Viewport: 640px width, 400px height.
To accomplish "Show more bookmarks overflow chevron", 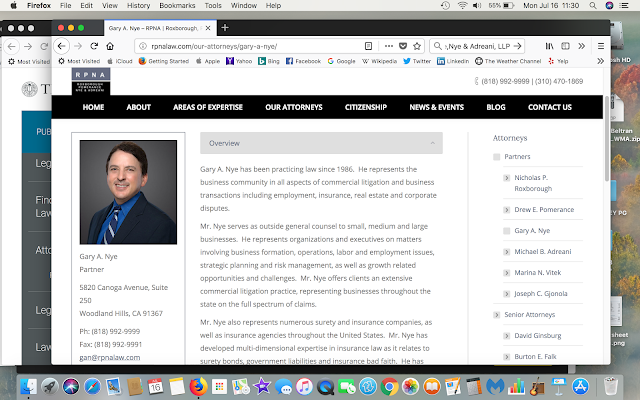I will tap(600, 61).
